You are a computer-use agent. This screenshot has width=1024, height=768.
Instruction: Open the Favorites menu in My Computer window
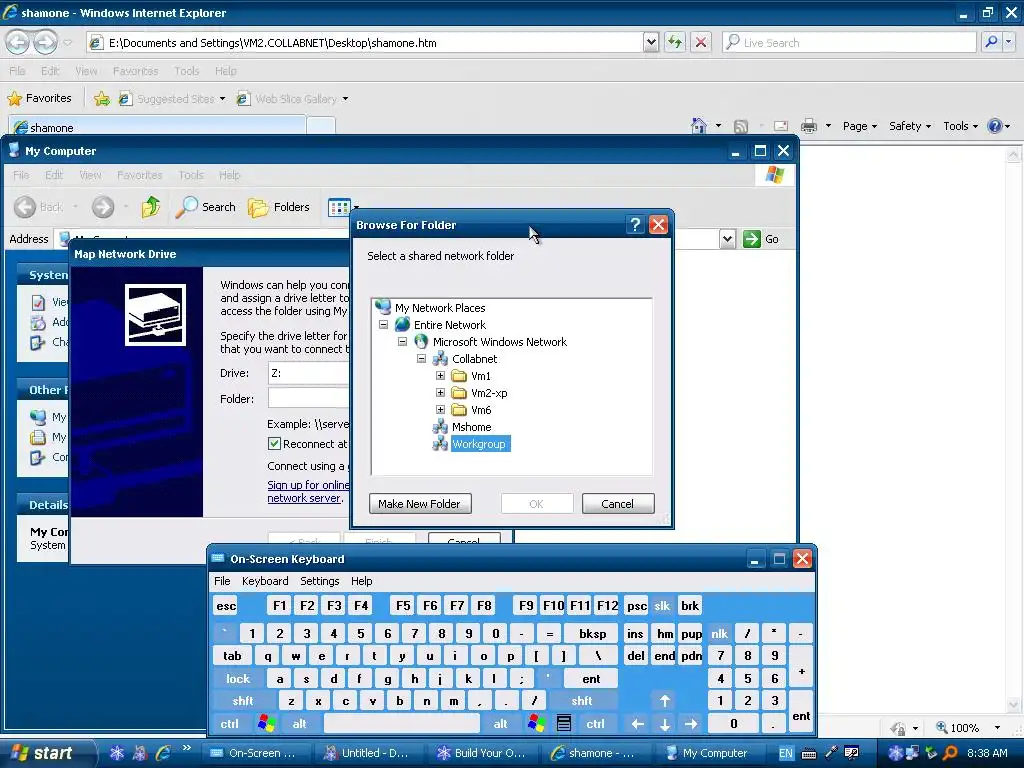[139, 175]
